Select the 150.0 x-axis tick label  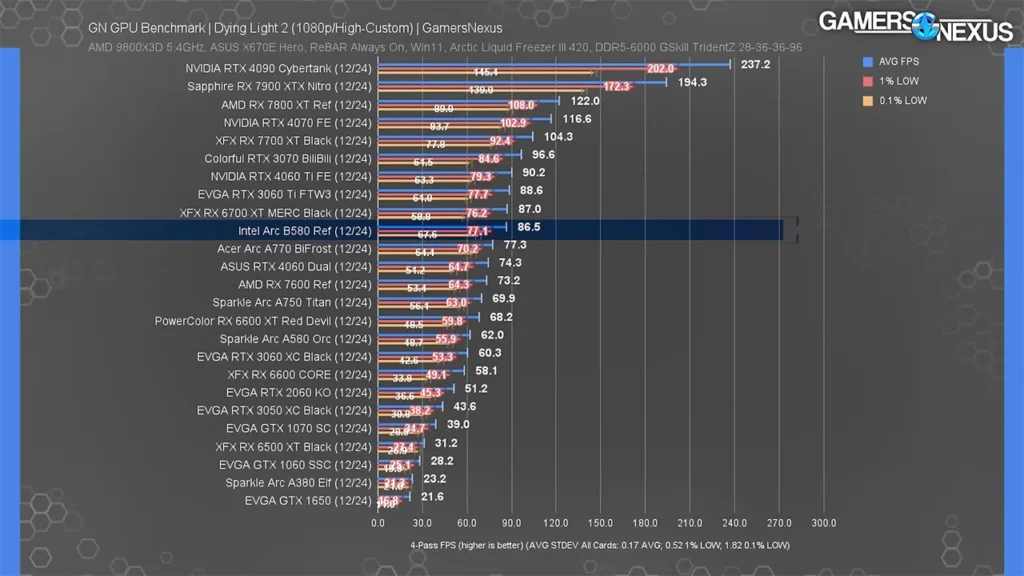600,523
